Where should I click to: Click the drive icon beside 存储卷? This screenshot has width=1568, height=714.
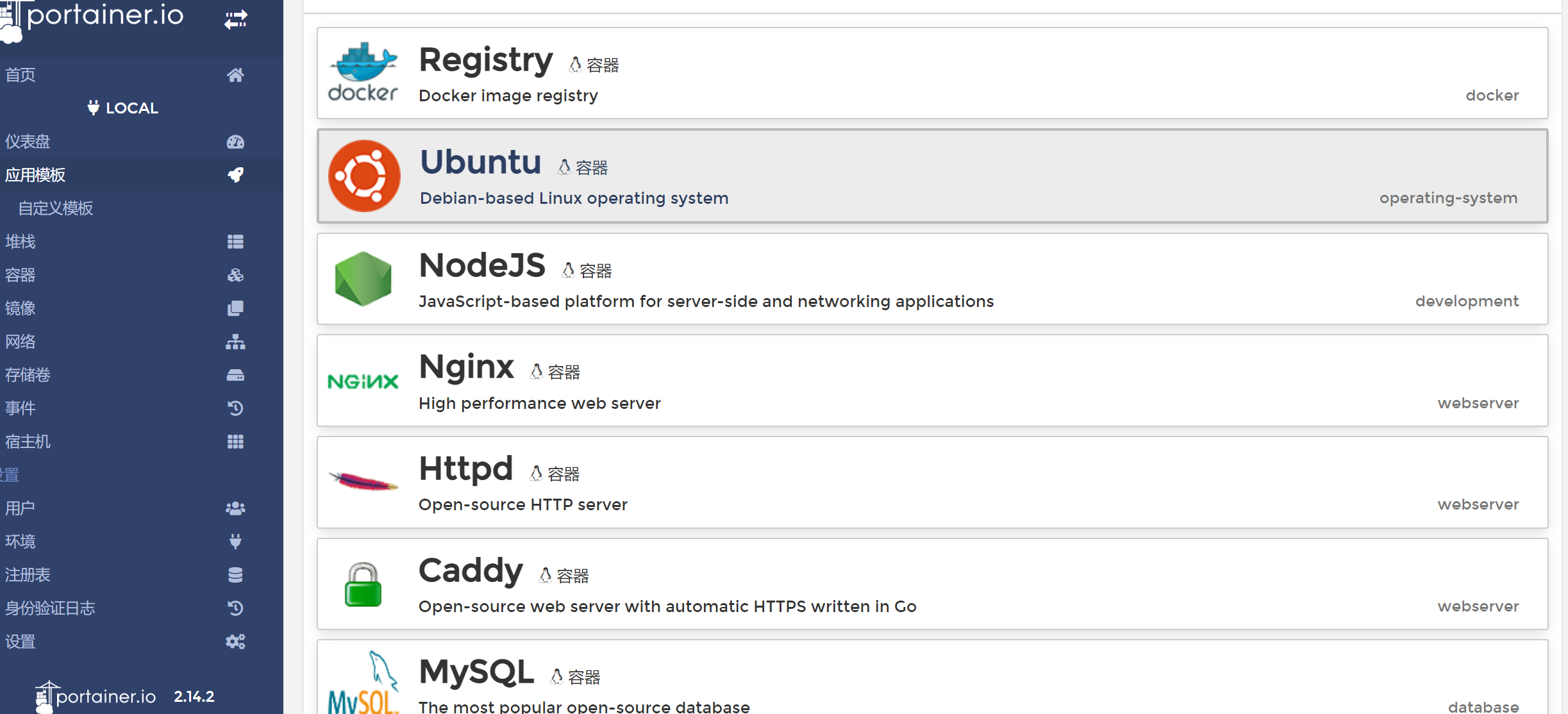pyautogui.click(x=235, y=375)
